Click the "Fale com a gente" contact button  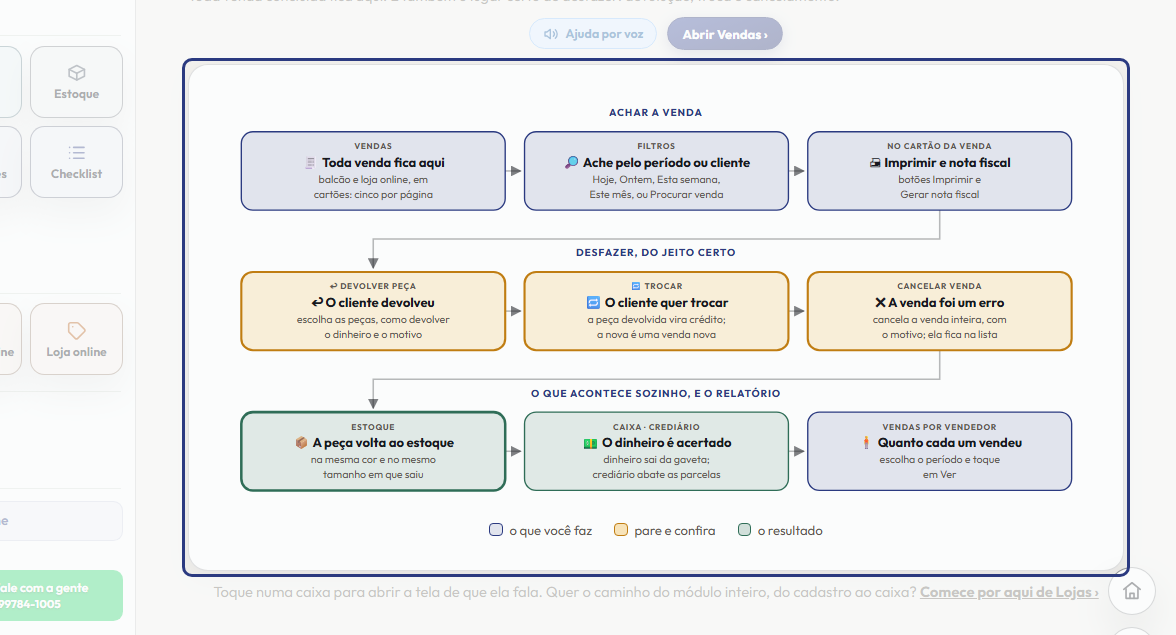tap(60, 595)
